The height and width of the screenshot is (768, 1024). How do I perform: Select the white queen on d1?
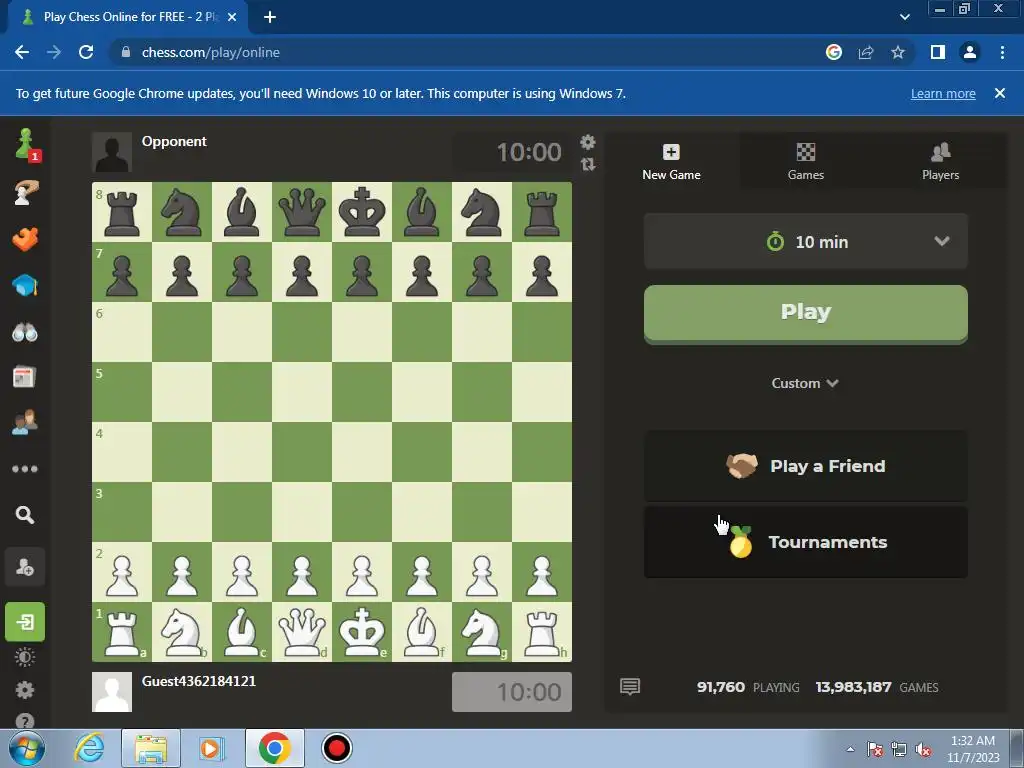click(x=302, y=632)
